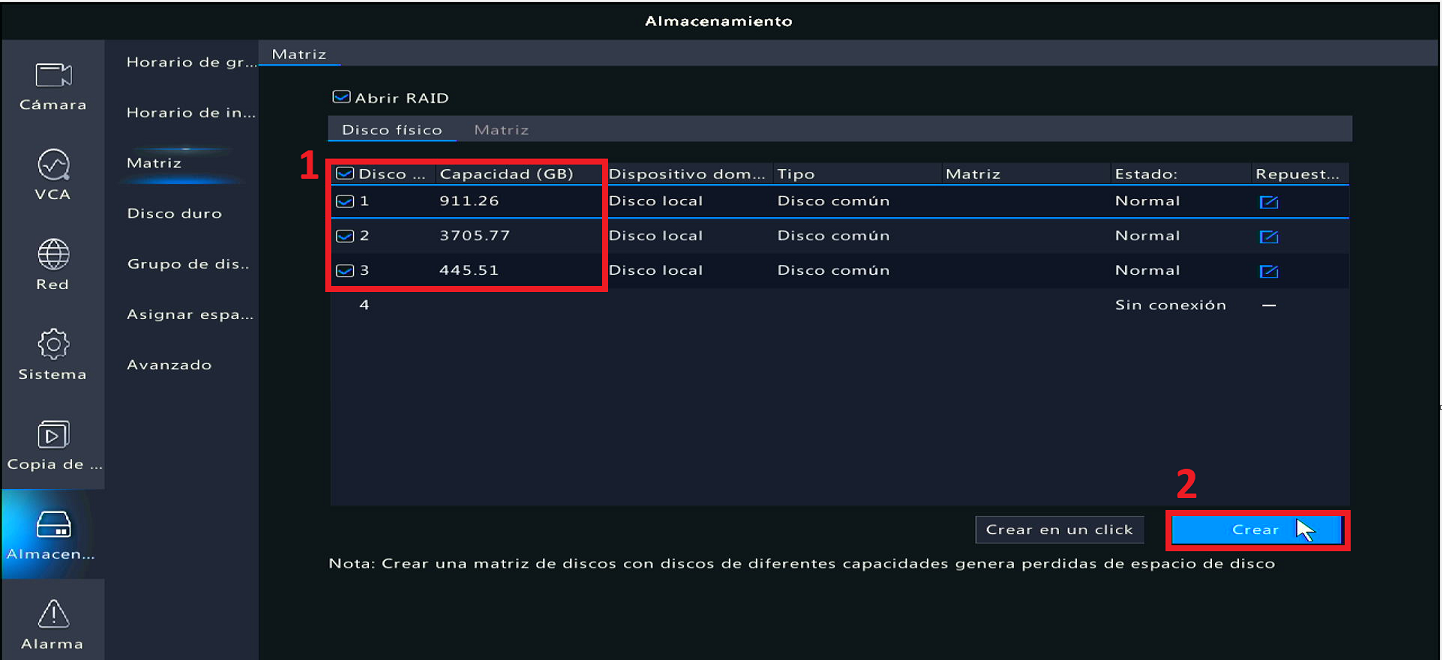1442x660 pixels.
Task: Open the Avanzado settings entry
Action: tap(168, 364)
